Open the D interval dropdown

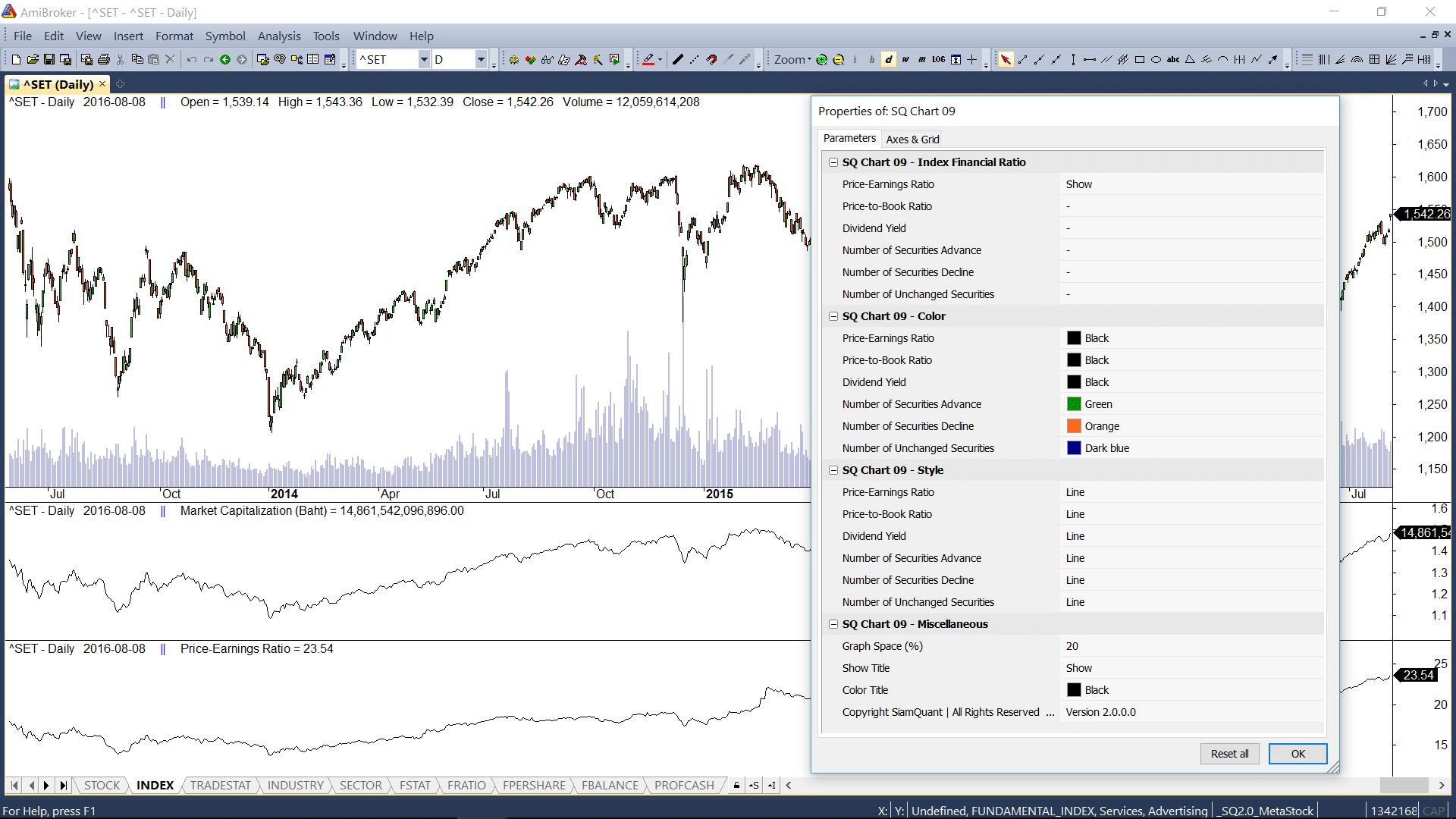[481, 59]
